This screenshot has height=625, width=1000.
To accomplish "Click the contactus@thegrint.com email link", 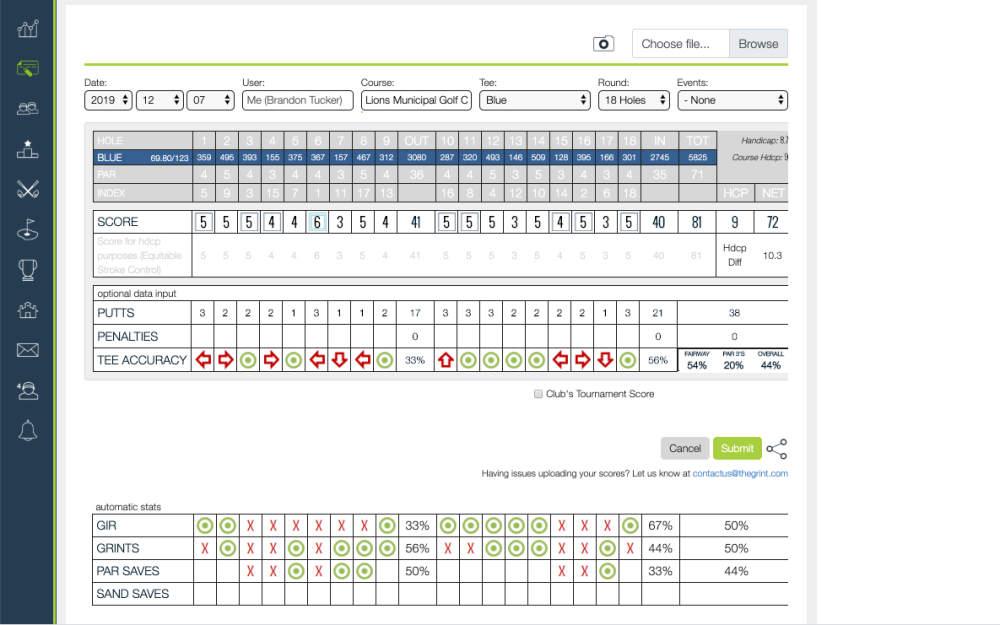I will click(x=739, y=473).
